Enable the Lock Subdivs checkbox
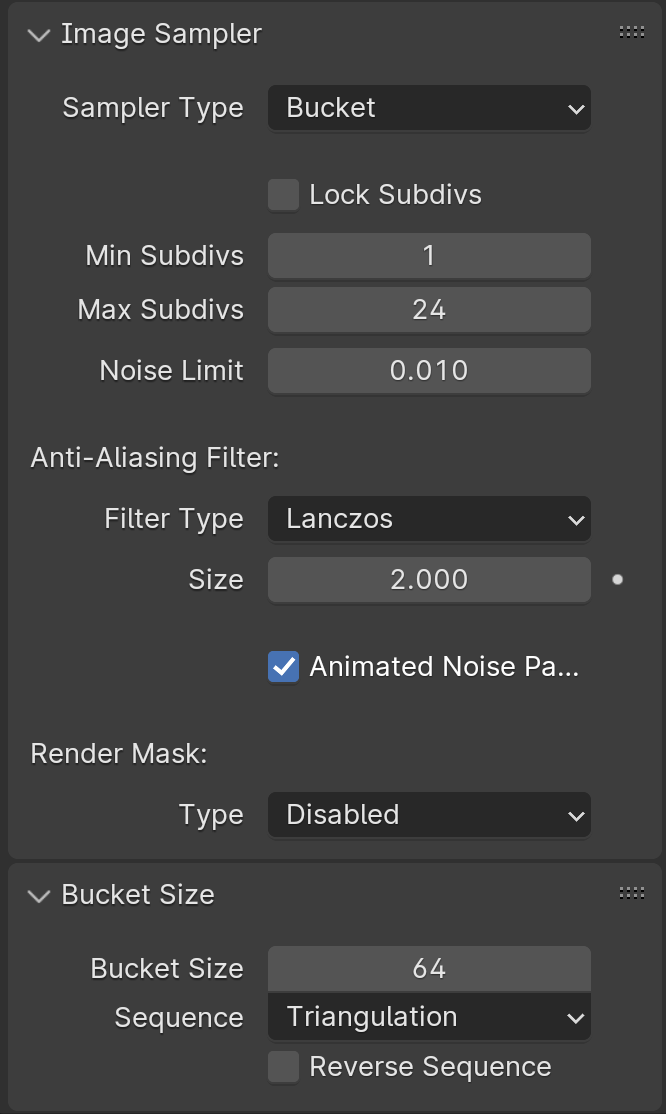This screenshot has width=666, height=1114. pyautogui.click(x=284, y=195)
